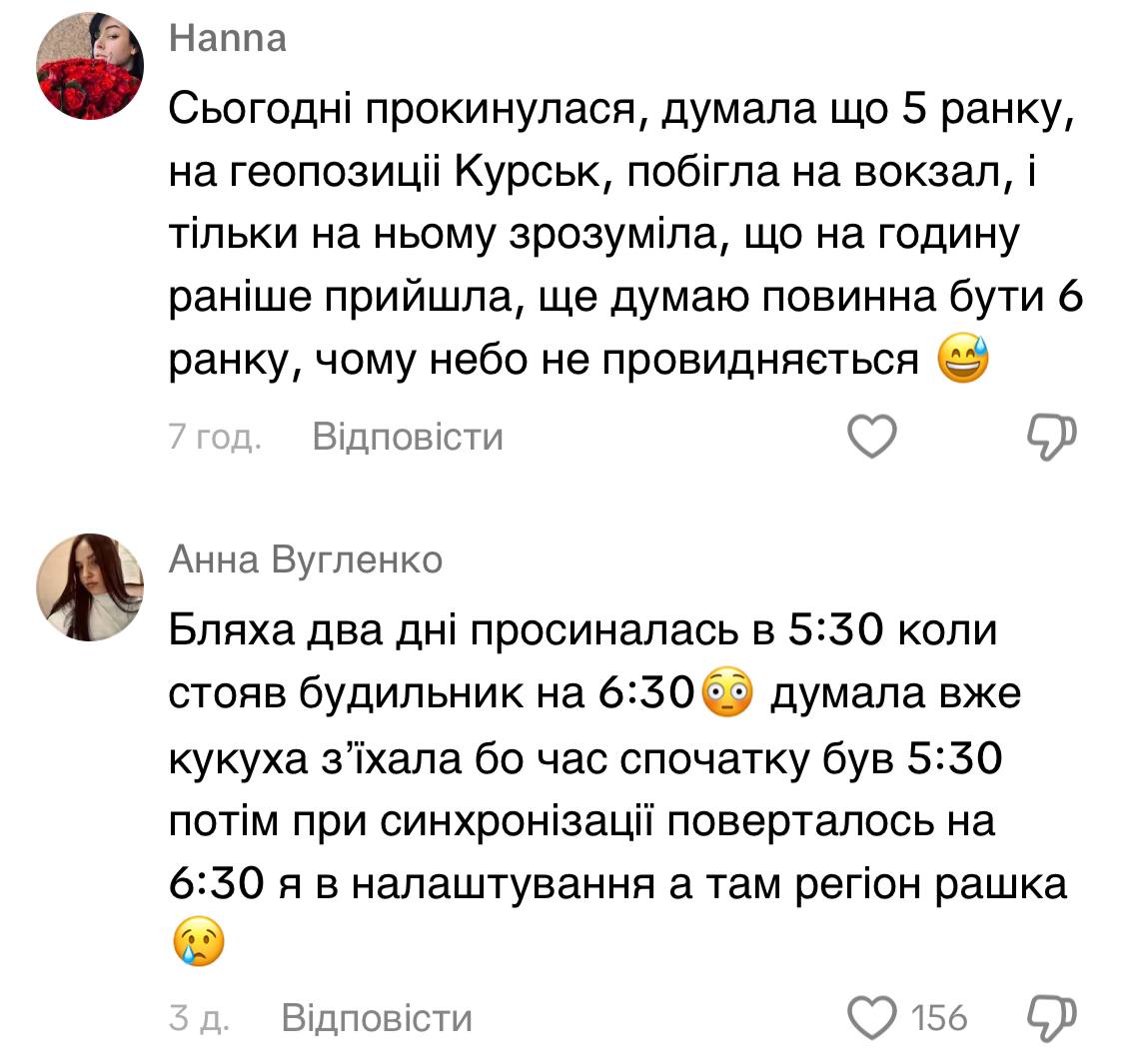Click the sweat-smile emoji in Hanna's comment
The height and width of the screenshot is (1064, 1124).
click(964, 361)
